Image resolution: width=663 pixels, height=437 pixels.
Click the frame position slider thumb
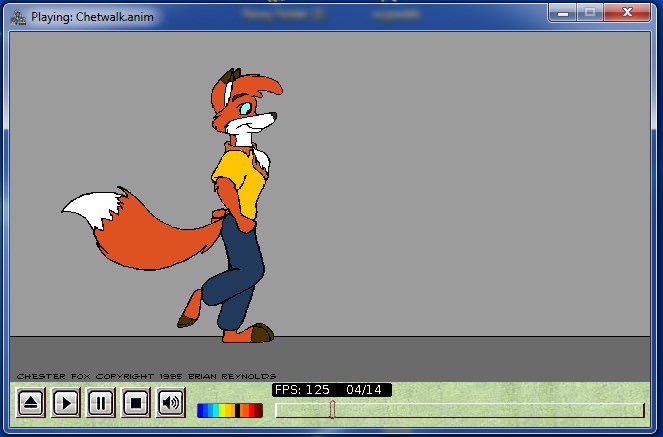click(332, 410)
